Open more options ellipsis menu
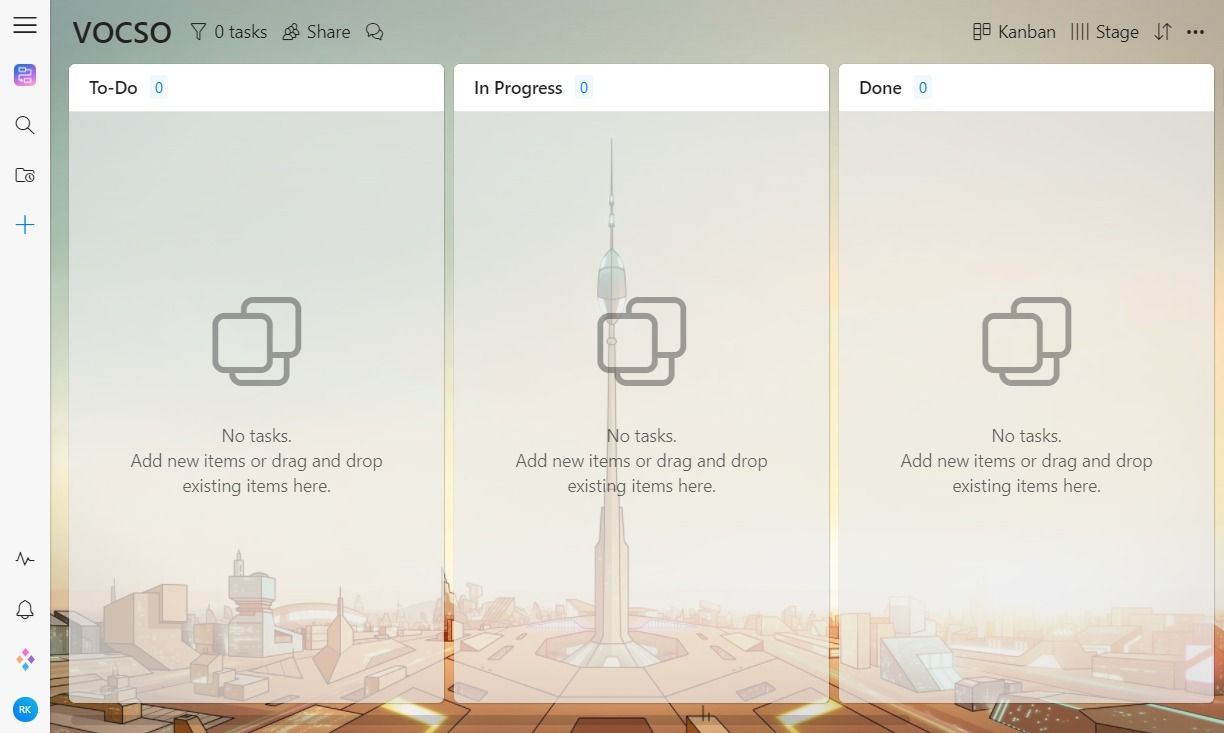The image size is (1224, 733). [x=1195, y=32]
